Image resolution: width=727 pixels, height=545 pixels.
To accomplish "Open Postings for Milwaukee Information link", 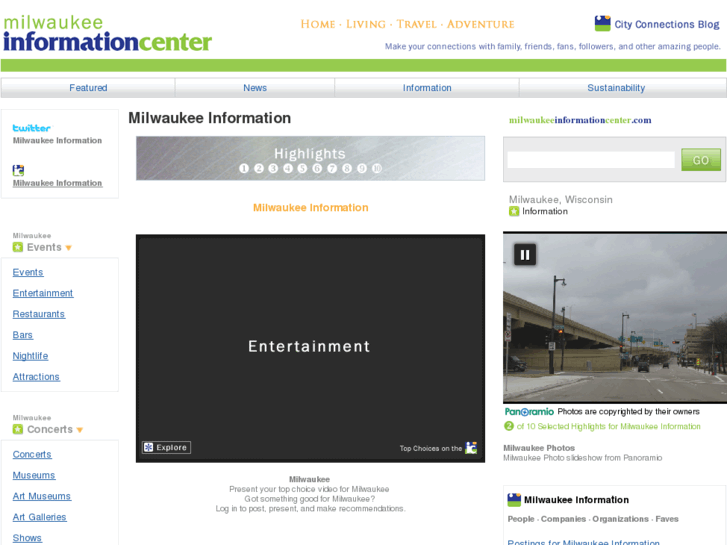I will (x=583, y=542).
